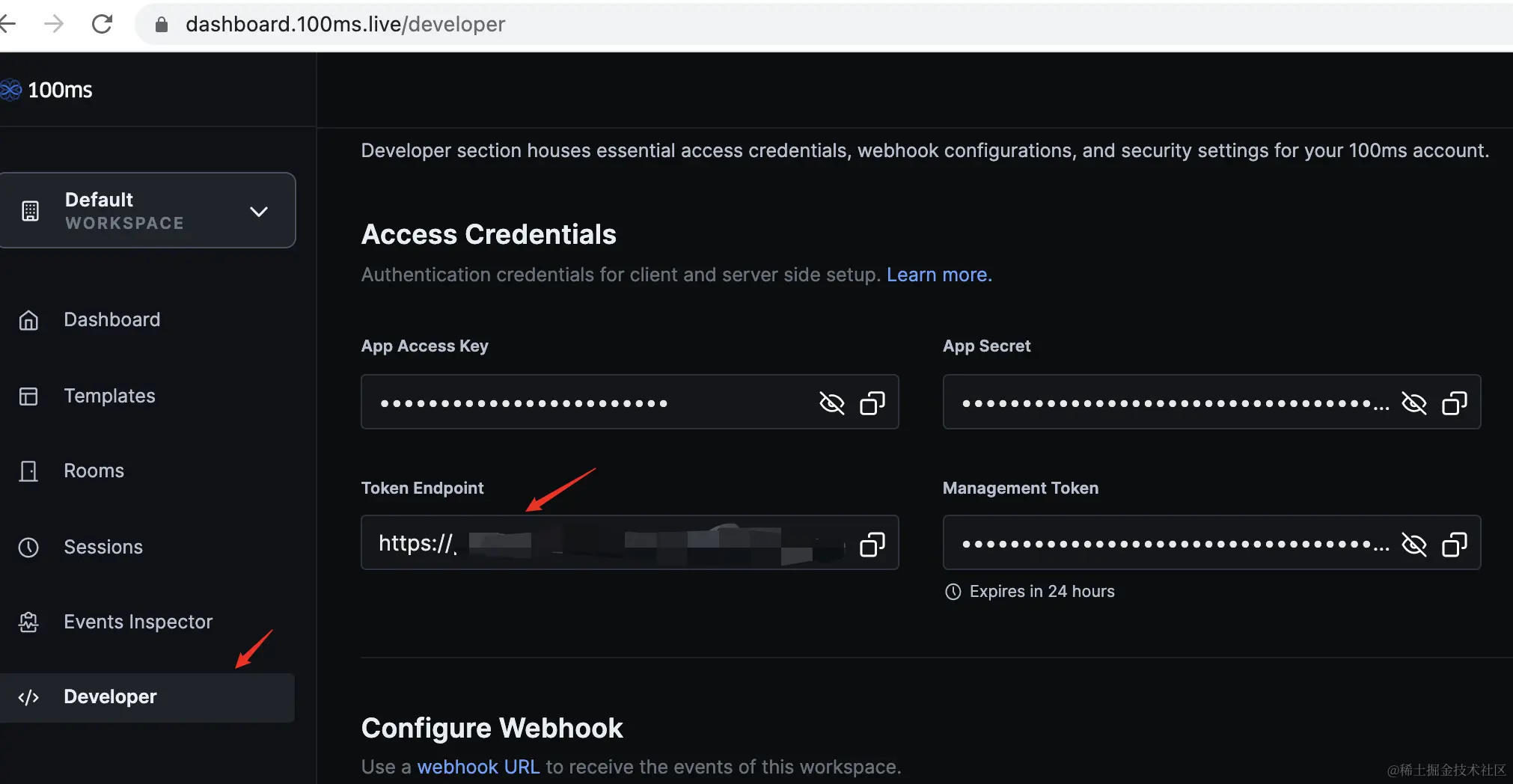Show the Management Token value
Viewport: 1513px width, 784px height.
tap(1413, 544)
